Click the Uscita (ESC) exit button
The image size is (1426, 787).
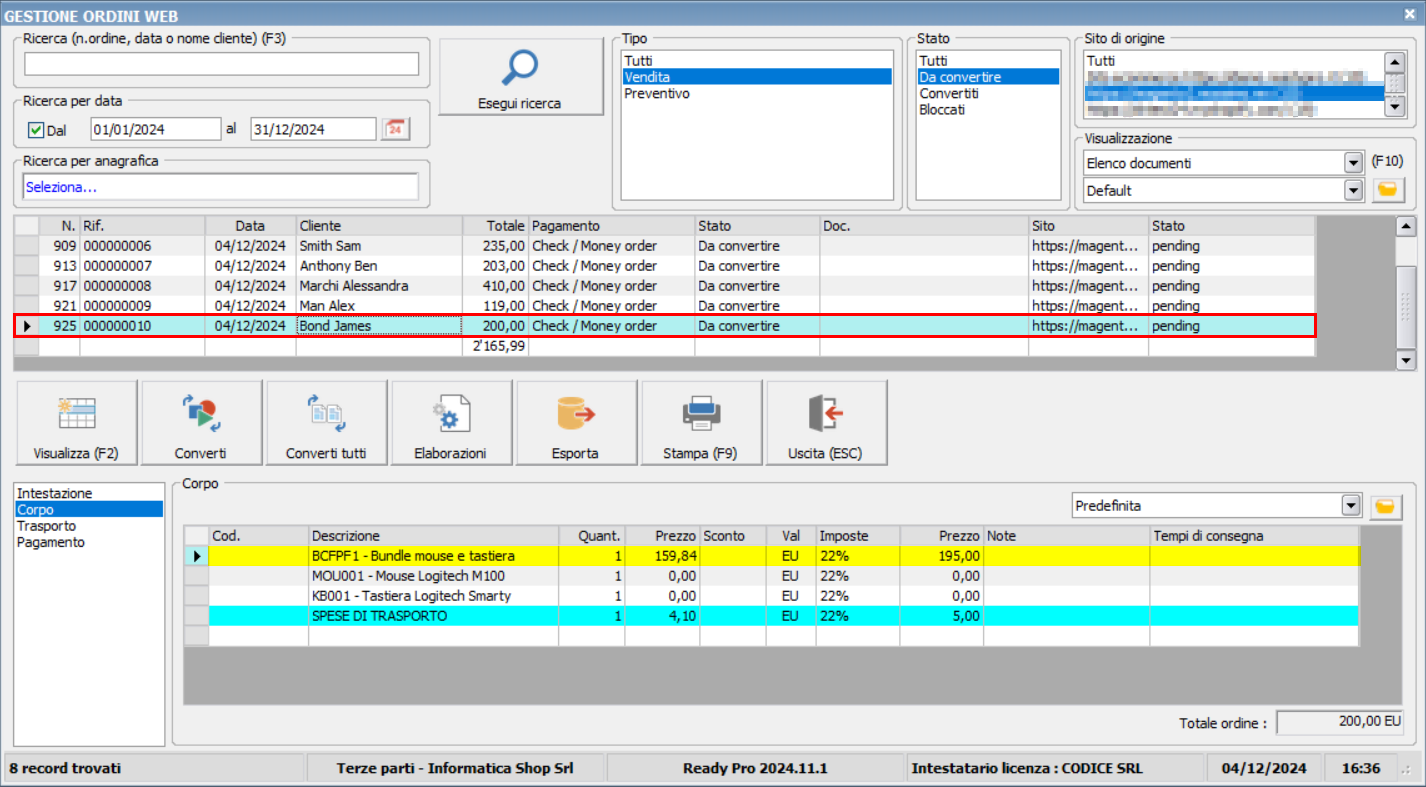tap(825, 423)
